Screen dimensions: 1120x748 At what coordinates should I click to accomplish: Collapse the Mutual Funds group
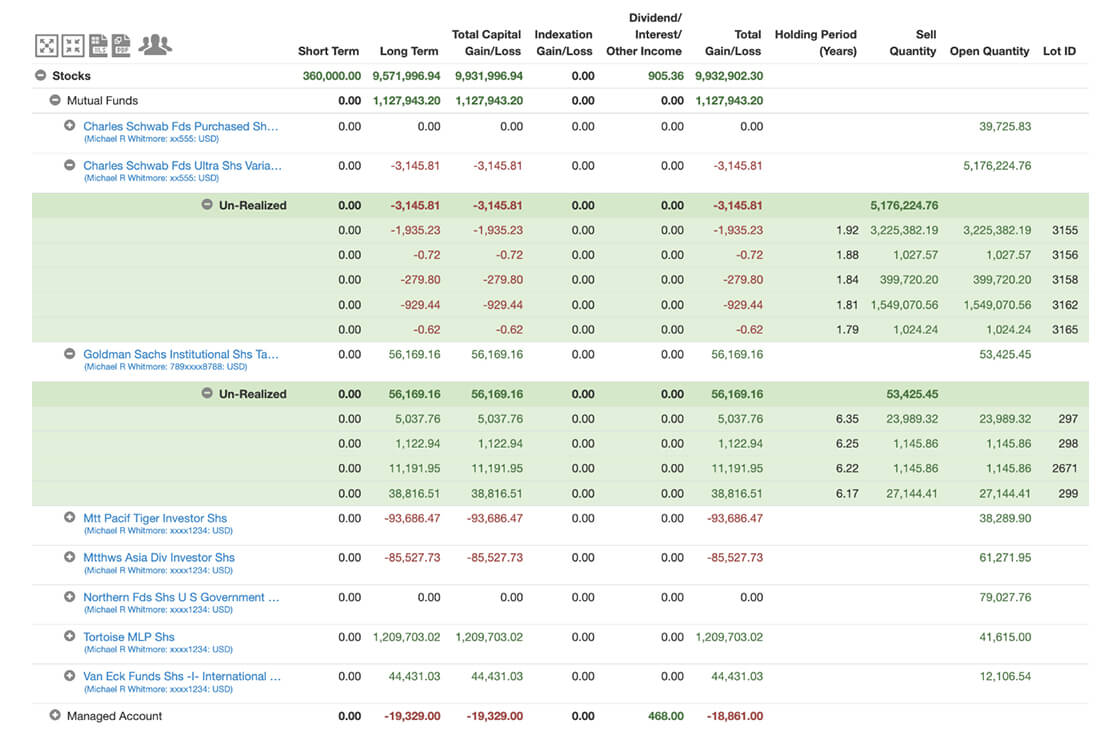point(55,101)
